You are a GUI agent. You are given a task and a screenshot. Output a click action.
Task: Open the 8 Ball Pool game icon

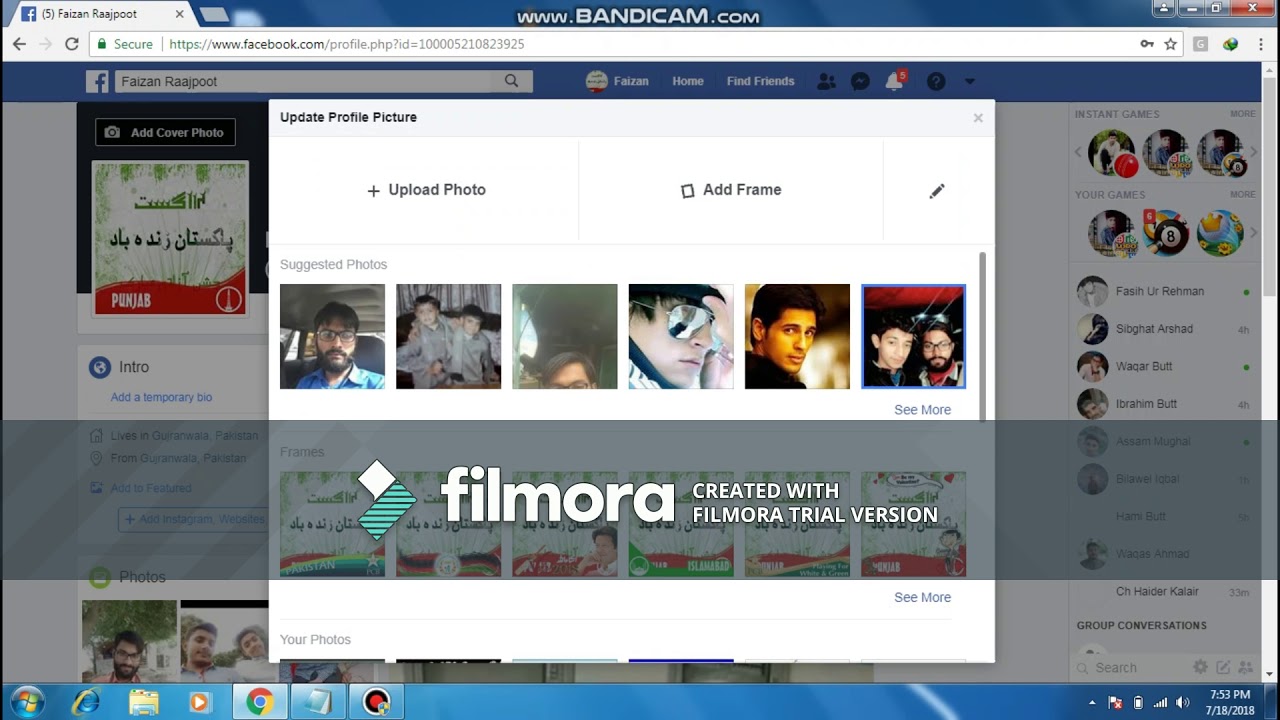1166,234
